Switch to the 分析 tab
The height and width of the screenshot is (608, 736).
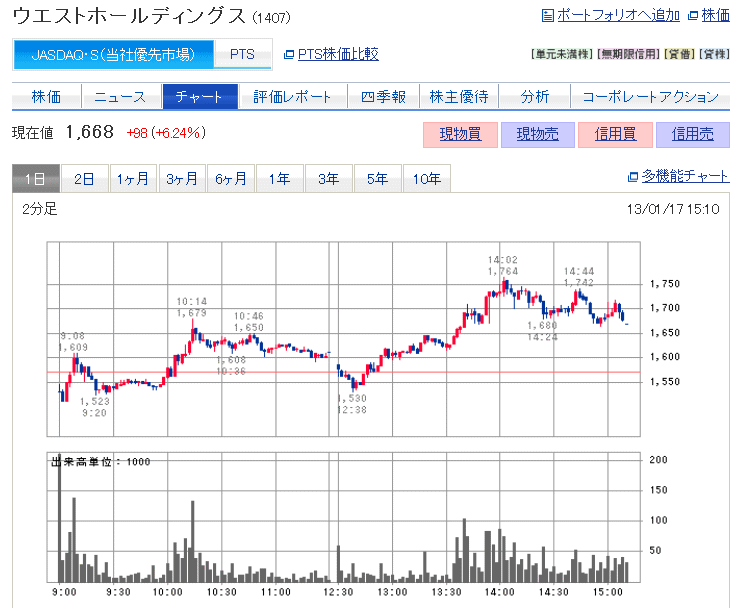click(x=535, y=97)
